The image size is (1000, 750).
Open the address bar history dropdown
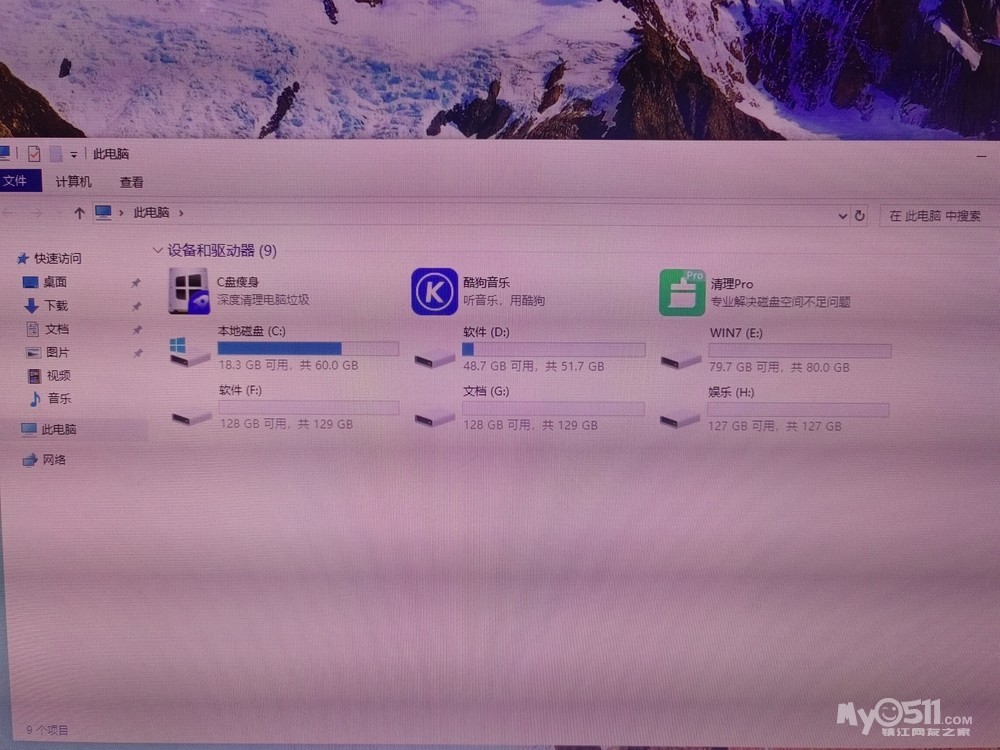point(842,215)
